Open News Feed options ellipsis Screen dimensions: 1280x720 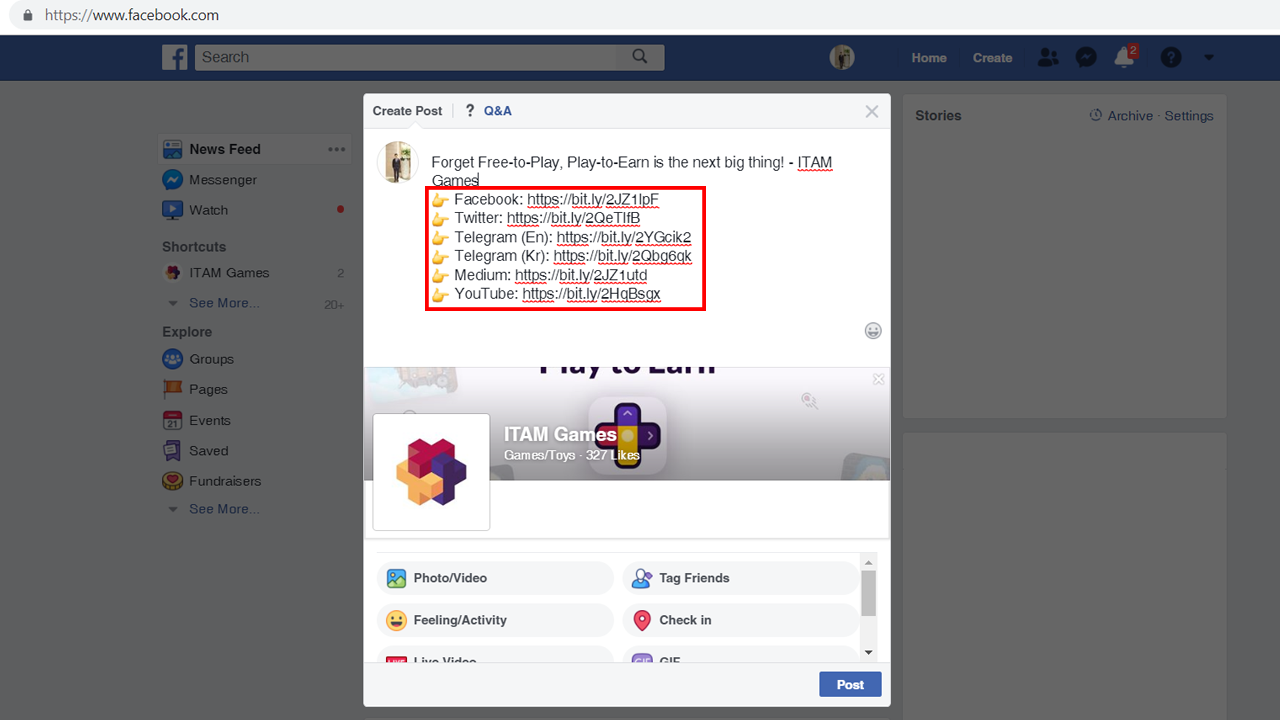pyautogui.click(x=336, y=149)
